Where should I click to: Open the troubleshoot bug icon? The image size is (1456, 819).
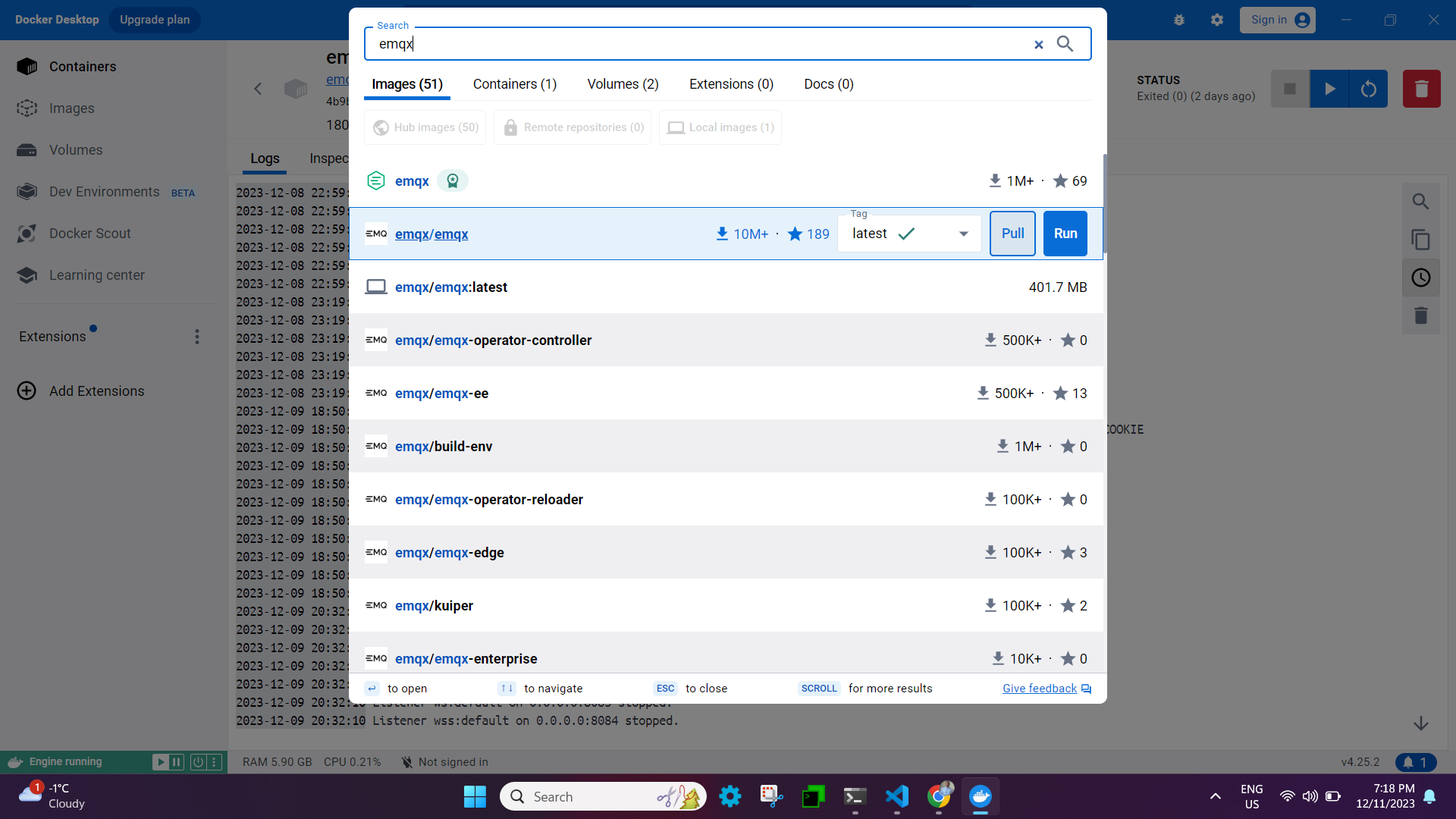[1179, 20]
